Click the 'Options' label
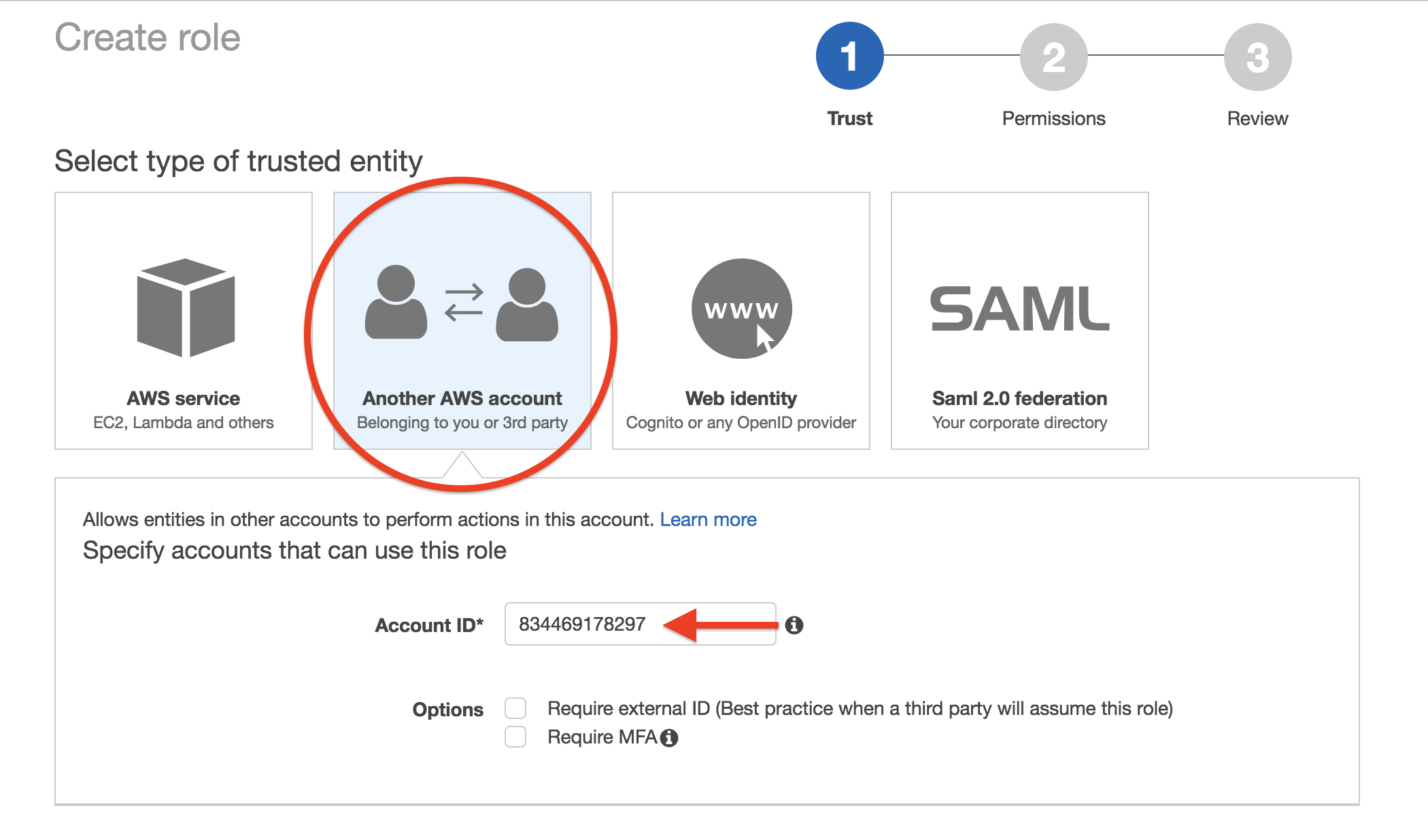Viewport: 1428px width, 840px height. (x=448, y=710)
